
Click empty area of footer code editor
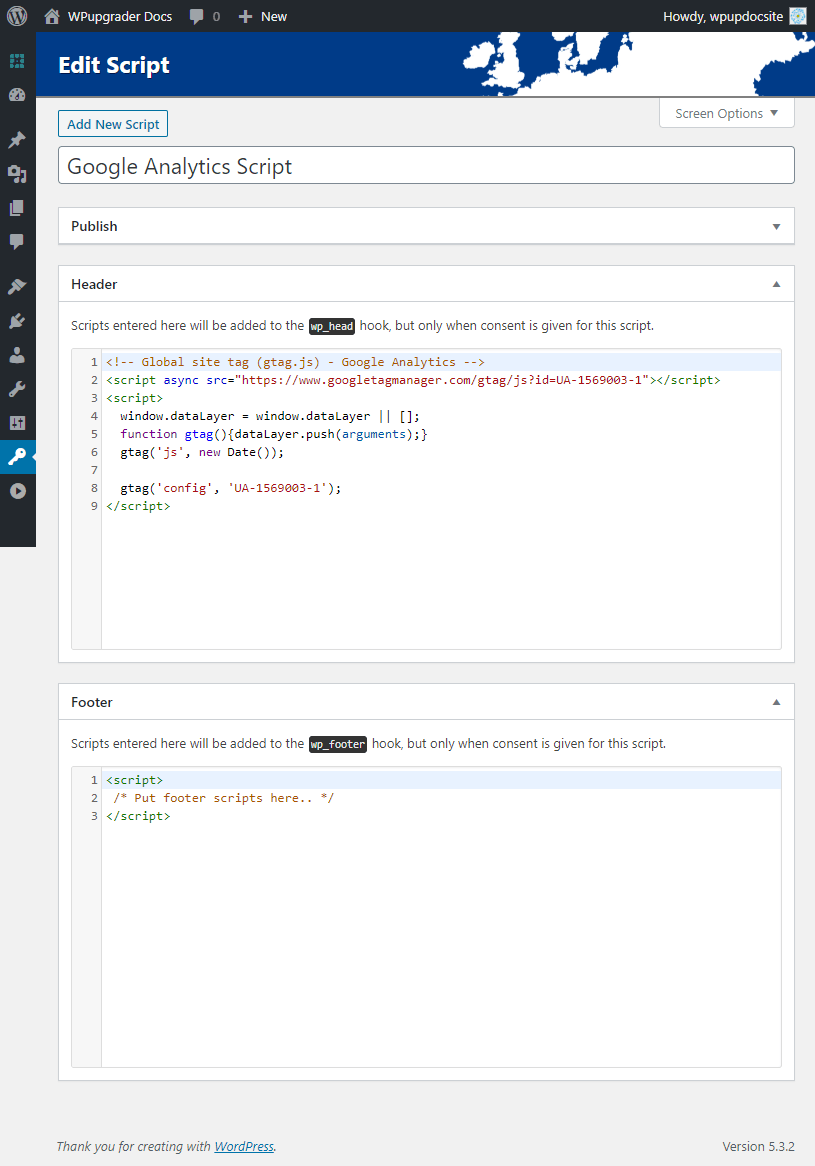[441, 944]
